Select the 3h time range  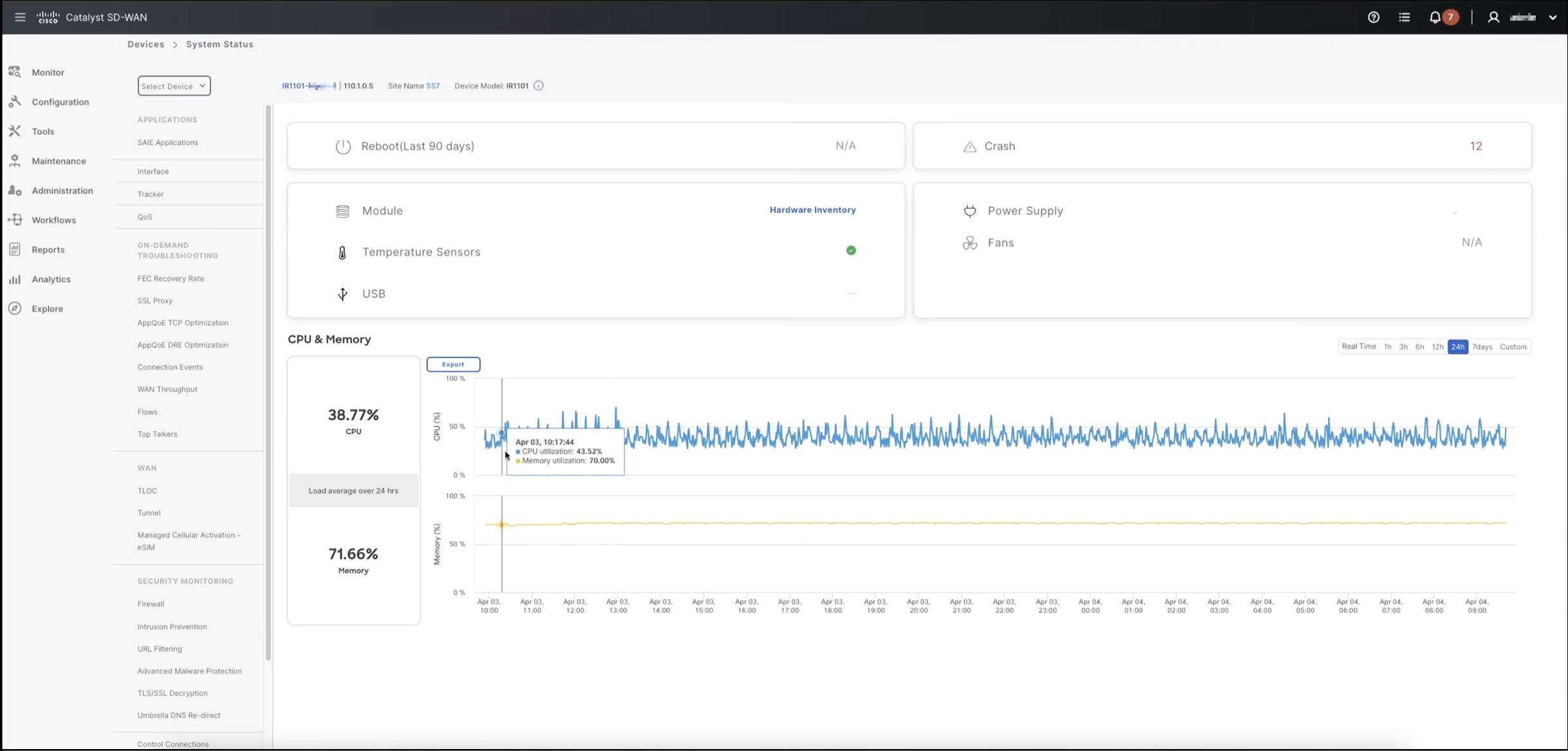pyautogui.click(x=1403, y=347)
